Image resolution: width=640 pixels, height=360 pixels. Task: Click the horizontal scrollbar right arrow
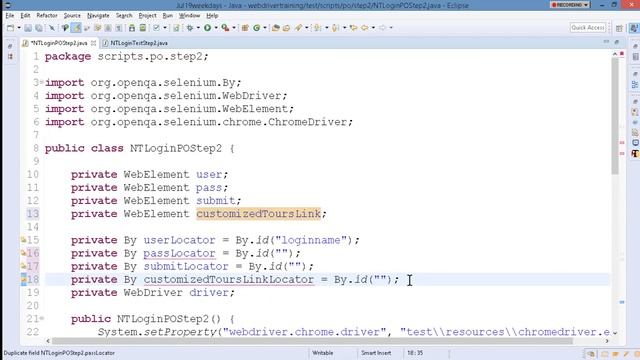[x=607, y=341]
